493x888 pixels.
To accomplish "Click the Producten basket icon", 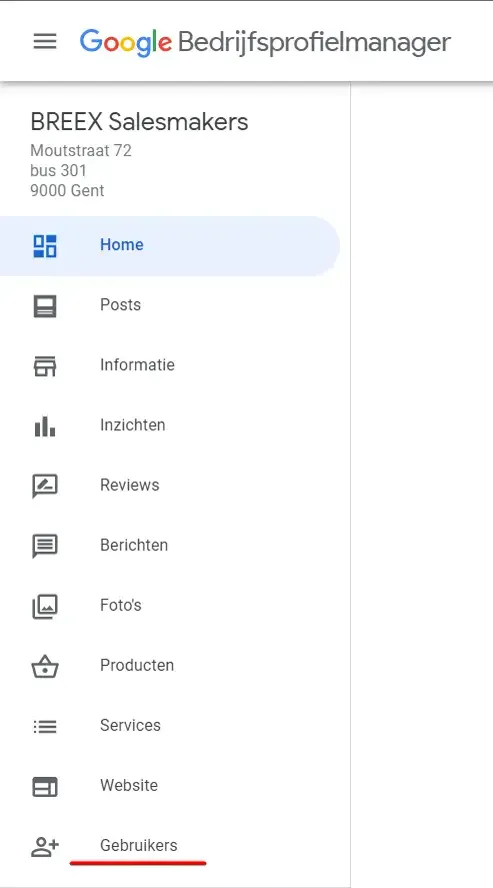I will (x=45, y=667).
